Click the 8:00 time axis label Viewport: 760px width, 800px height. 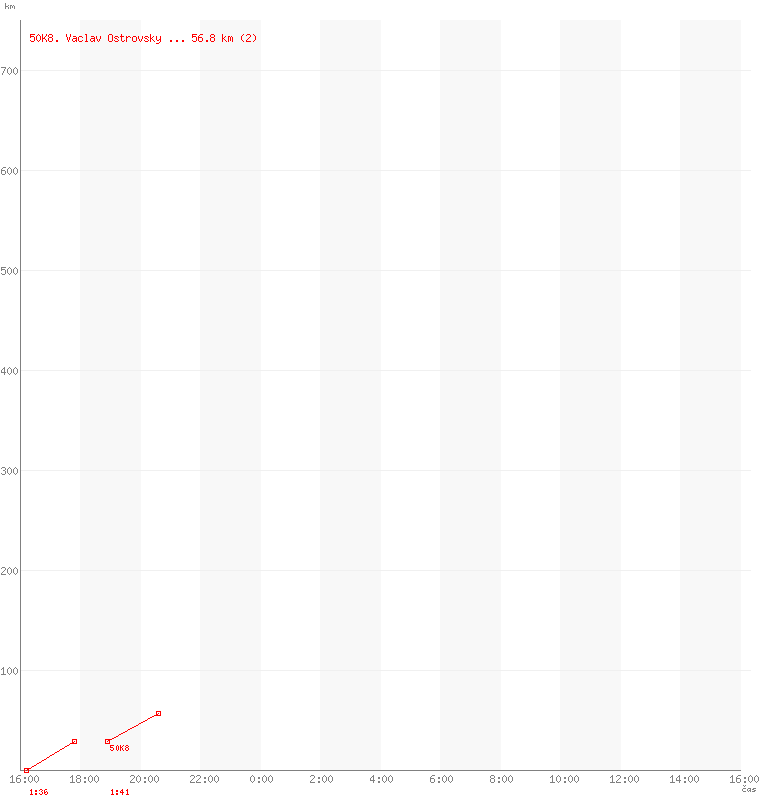(501, 779)
